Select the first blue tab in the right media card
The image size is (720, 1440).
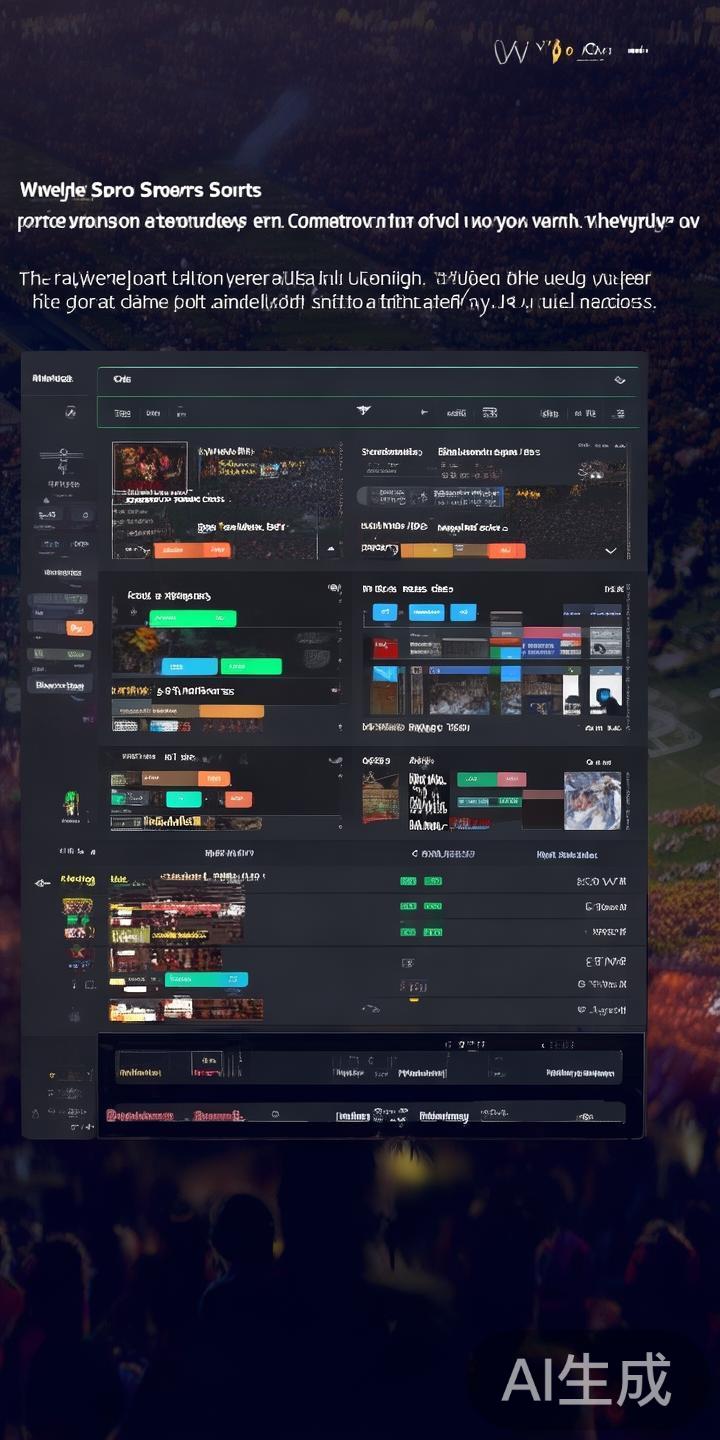coord(385,612)
